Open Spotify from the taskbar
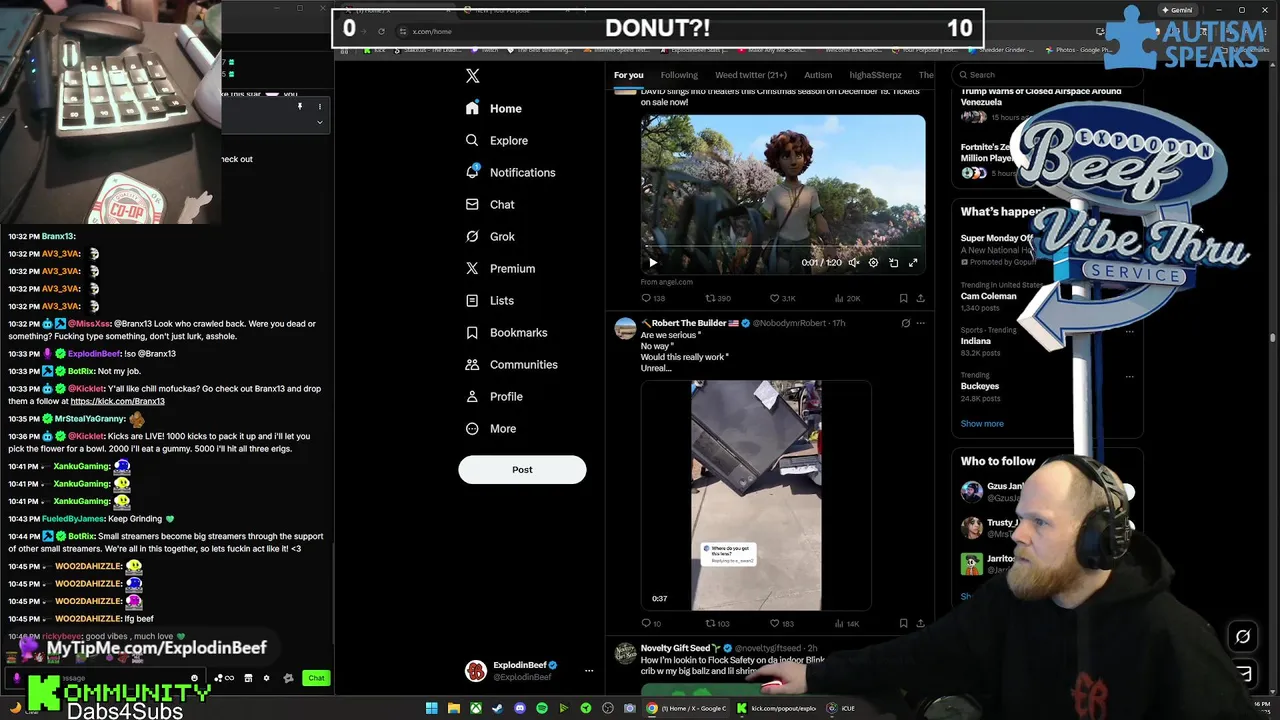Viewport: 1280px width, 720px height. (541, 708)
